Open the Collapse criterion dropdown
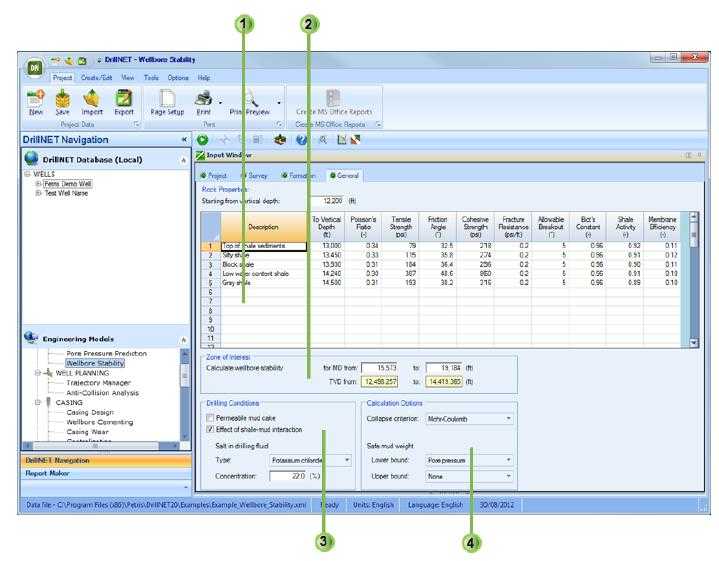The image size is (719, 561). pyautogui.click(x=509, y=418)
